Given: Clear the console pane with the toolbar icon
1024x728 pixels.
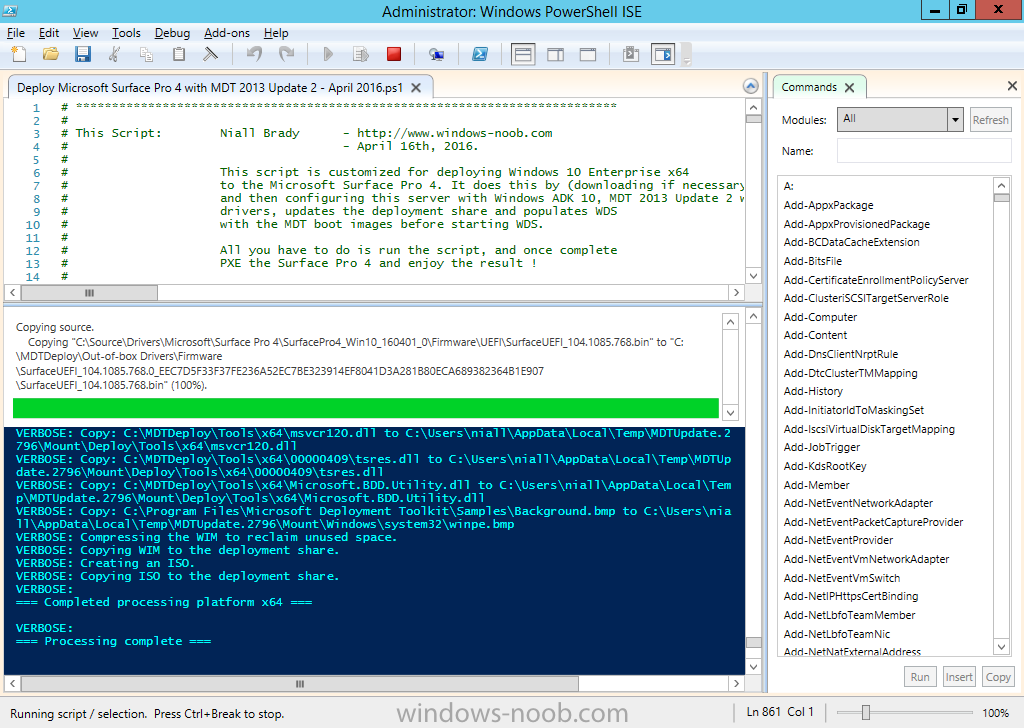Looking at the screenshot, I should 210,54.
